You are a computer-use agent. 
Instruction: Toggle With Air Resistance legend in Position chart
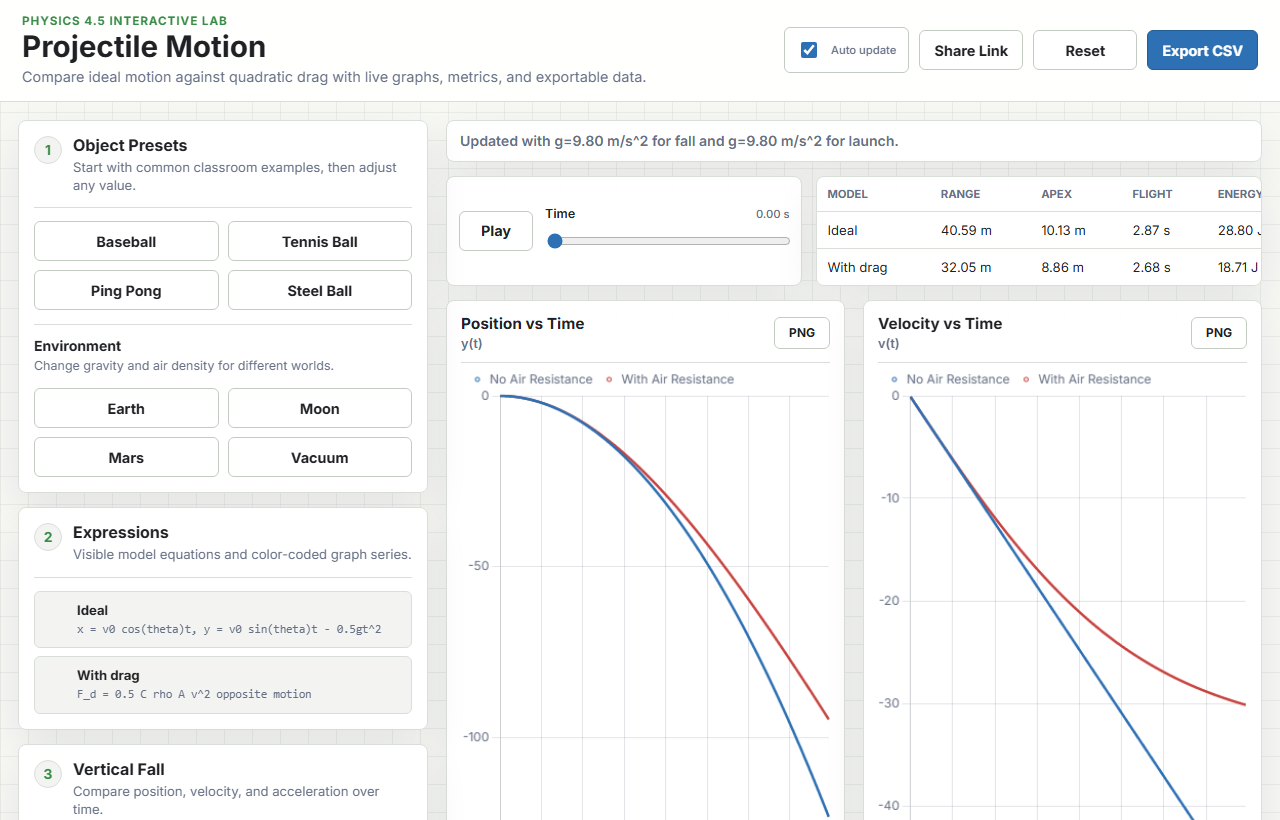pyautogui.click(x=669, y=379)
